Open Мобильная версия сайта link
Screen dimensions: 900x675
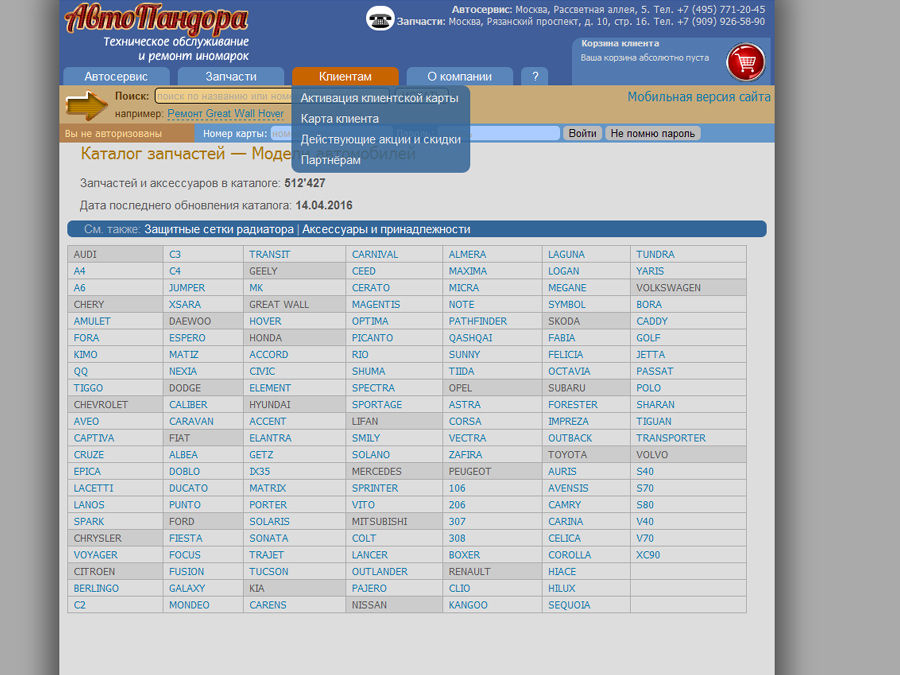[x=699, y=96]
